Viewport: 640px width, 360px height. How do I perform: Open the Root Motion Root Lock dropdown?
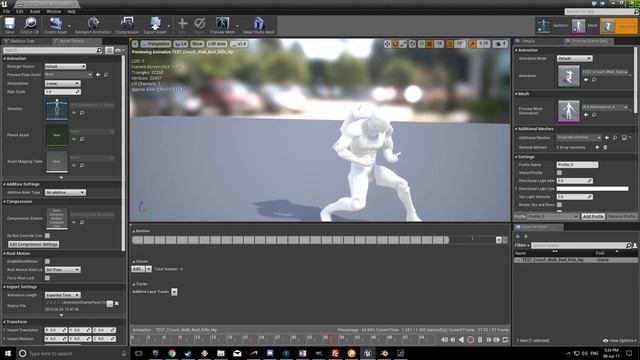[x=62, y=270]
